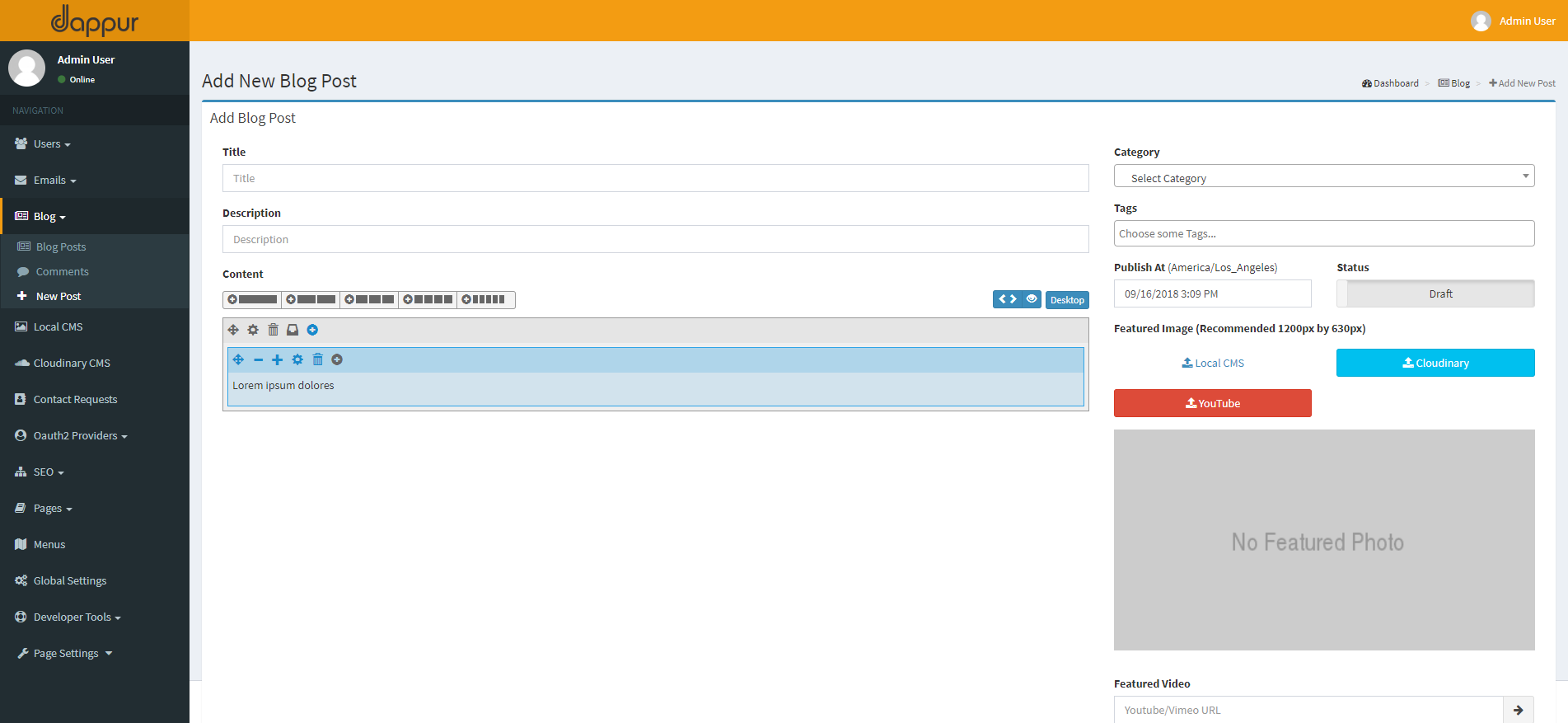Viewport: 1568px width, 723px height.
Task: Click the row move handle icon
Action: (233, 330)
